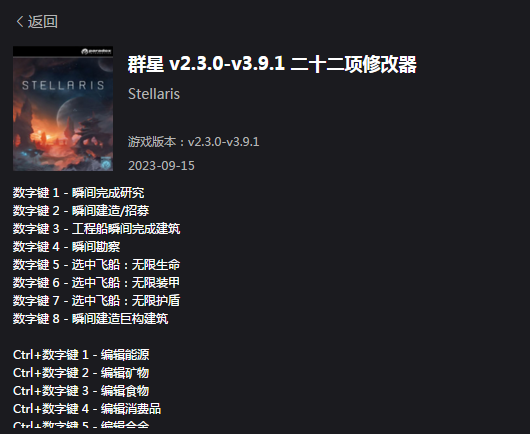Select 数字键 5 无限生命 entry
Image resolution: width=530 pixels, height=434 pixels.
click(x=96, y=265)
